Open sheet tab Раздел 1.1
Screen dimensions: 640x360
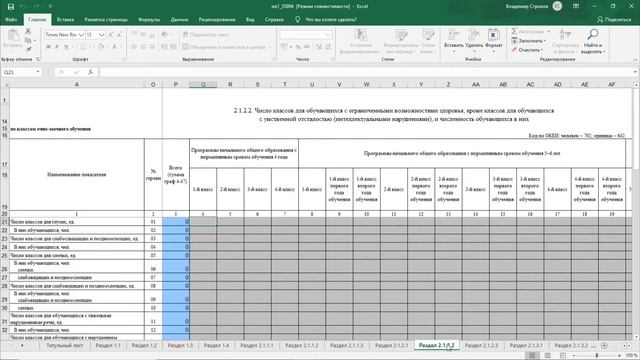coord(108,345)
